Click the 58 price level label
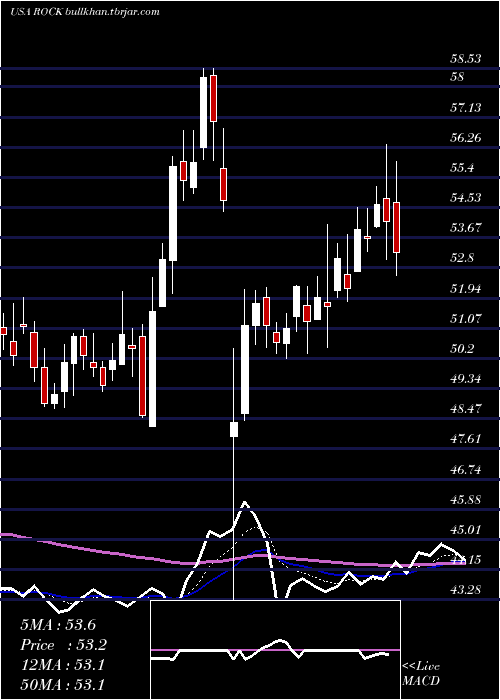Screen dimensions: 500x700 [457, 77]
